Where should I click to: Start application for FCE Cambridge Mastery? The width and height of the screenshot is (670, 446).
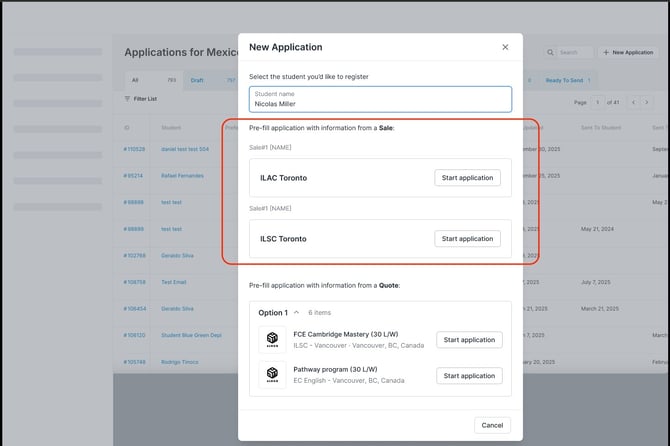point(469,340)
